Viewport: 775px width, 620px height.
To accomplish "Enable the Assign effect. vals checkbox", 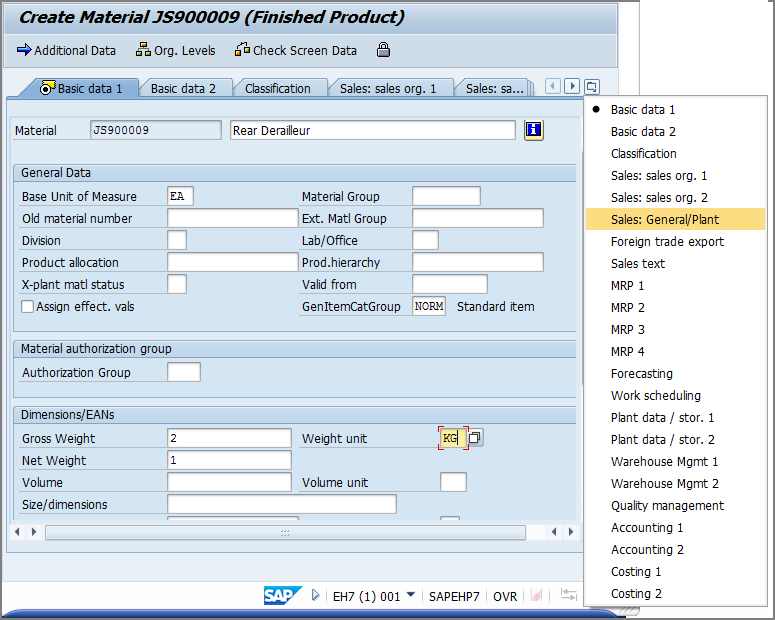I will [28, 307].
